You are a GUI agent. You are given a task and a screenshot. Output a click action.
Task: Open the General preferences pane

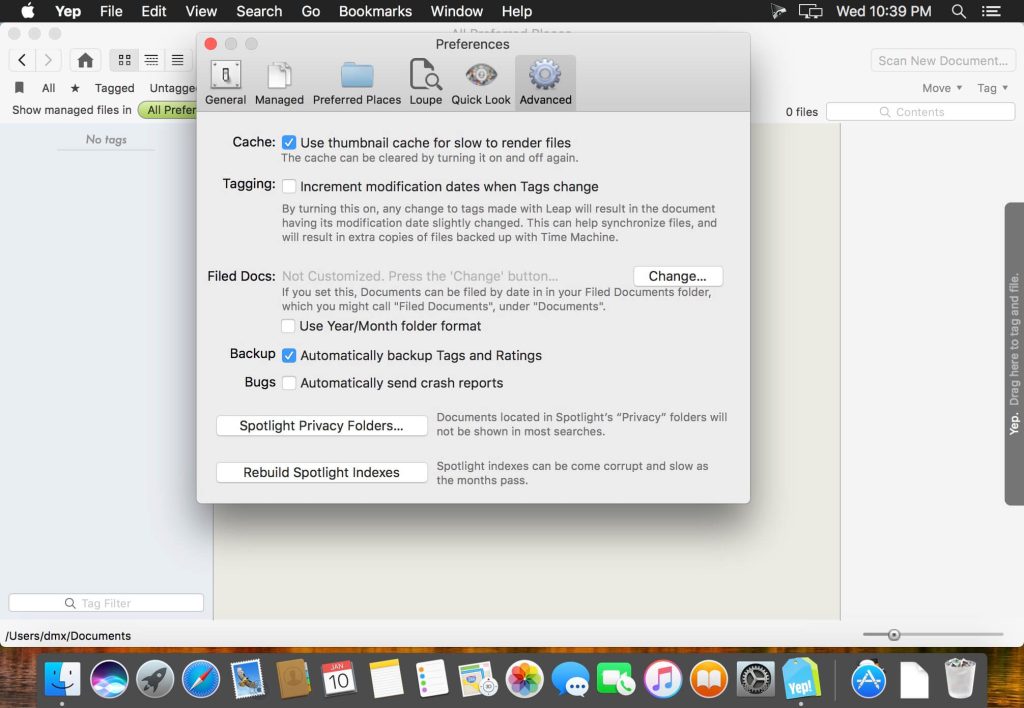(225, 83)
